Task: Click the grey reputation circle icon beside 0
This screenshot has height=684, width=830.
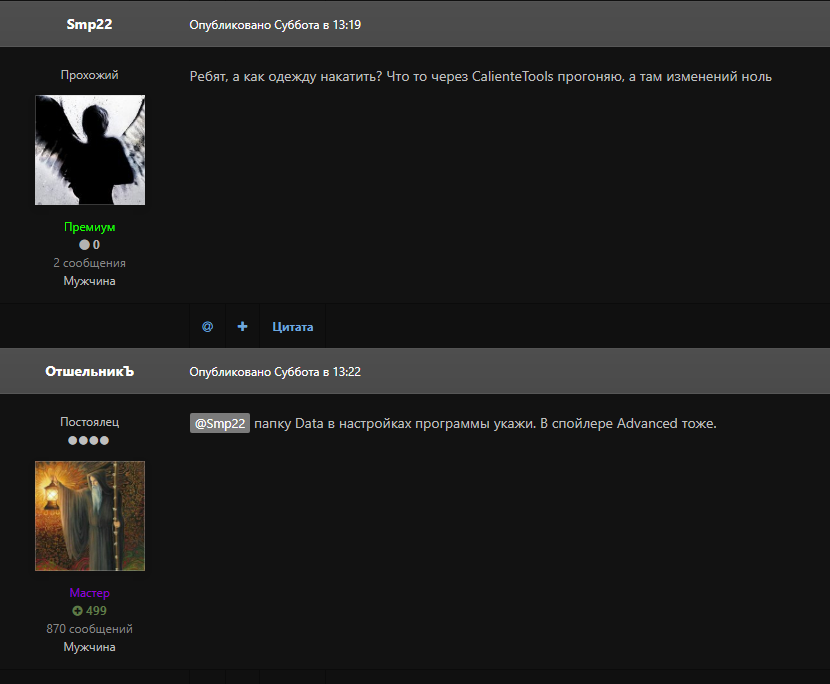Action: 84,245
